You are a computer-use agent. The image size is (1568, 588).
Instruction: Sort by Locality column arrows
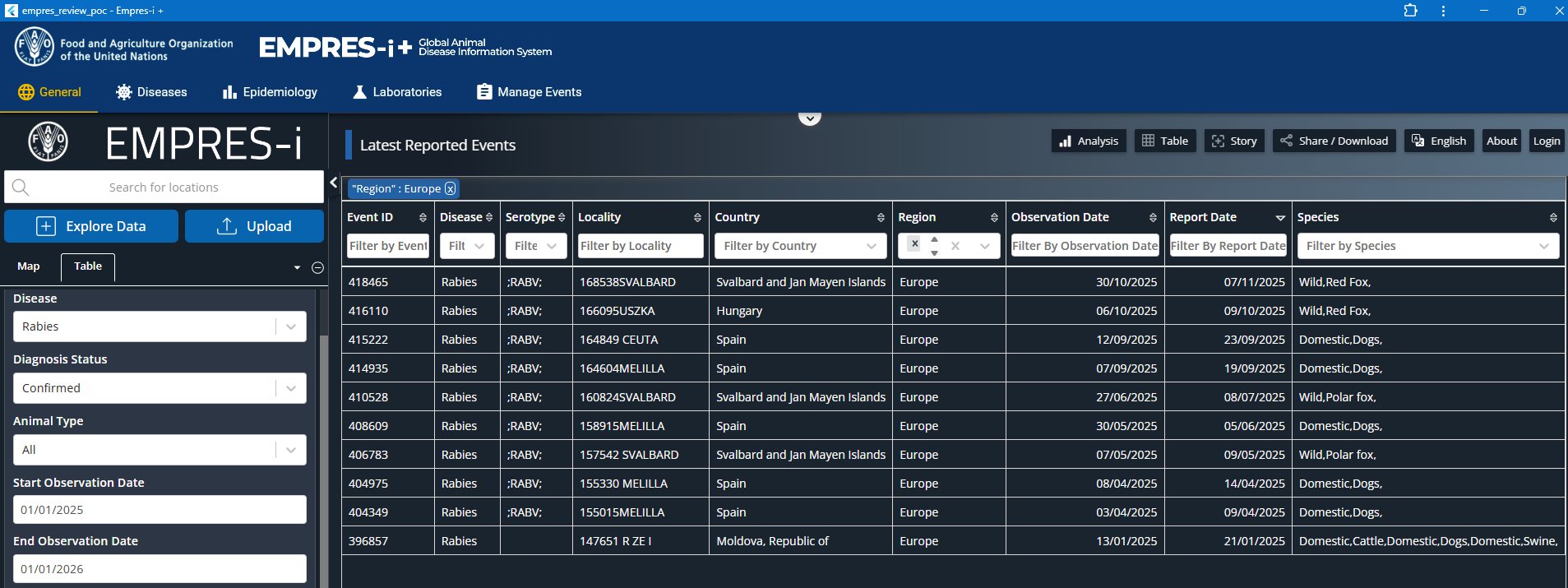[697, 217]
